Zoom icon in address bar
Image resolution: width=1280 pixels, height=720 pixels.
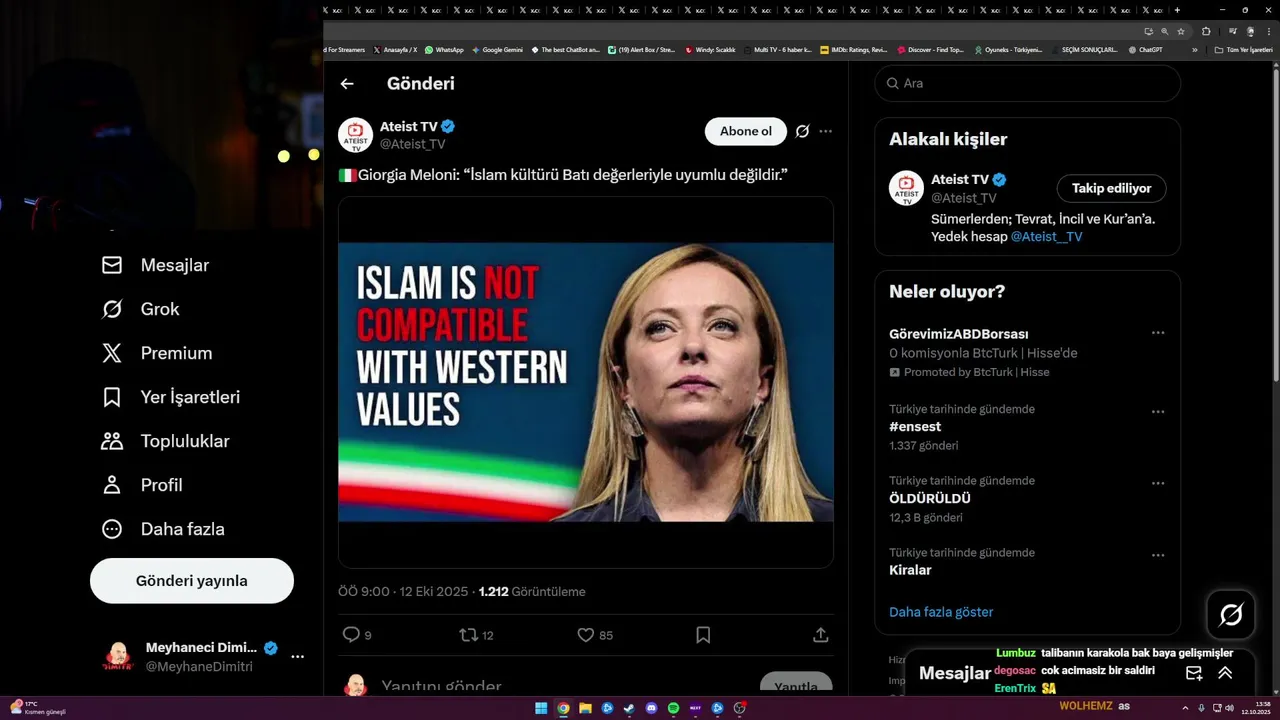click(x=1165, y=31)
